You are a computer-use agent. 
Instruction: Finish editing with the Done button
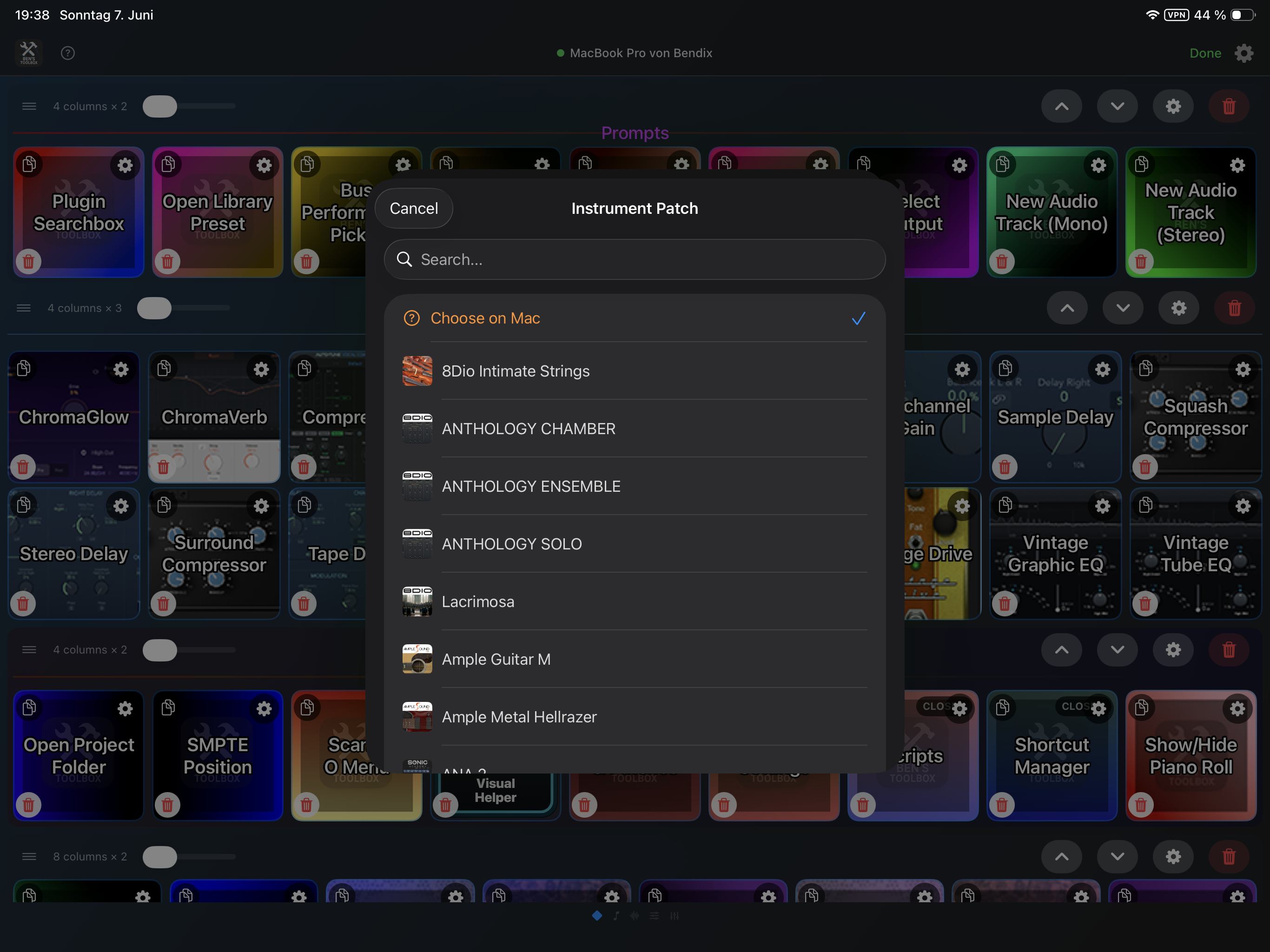click(x=1204, y=53)
